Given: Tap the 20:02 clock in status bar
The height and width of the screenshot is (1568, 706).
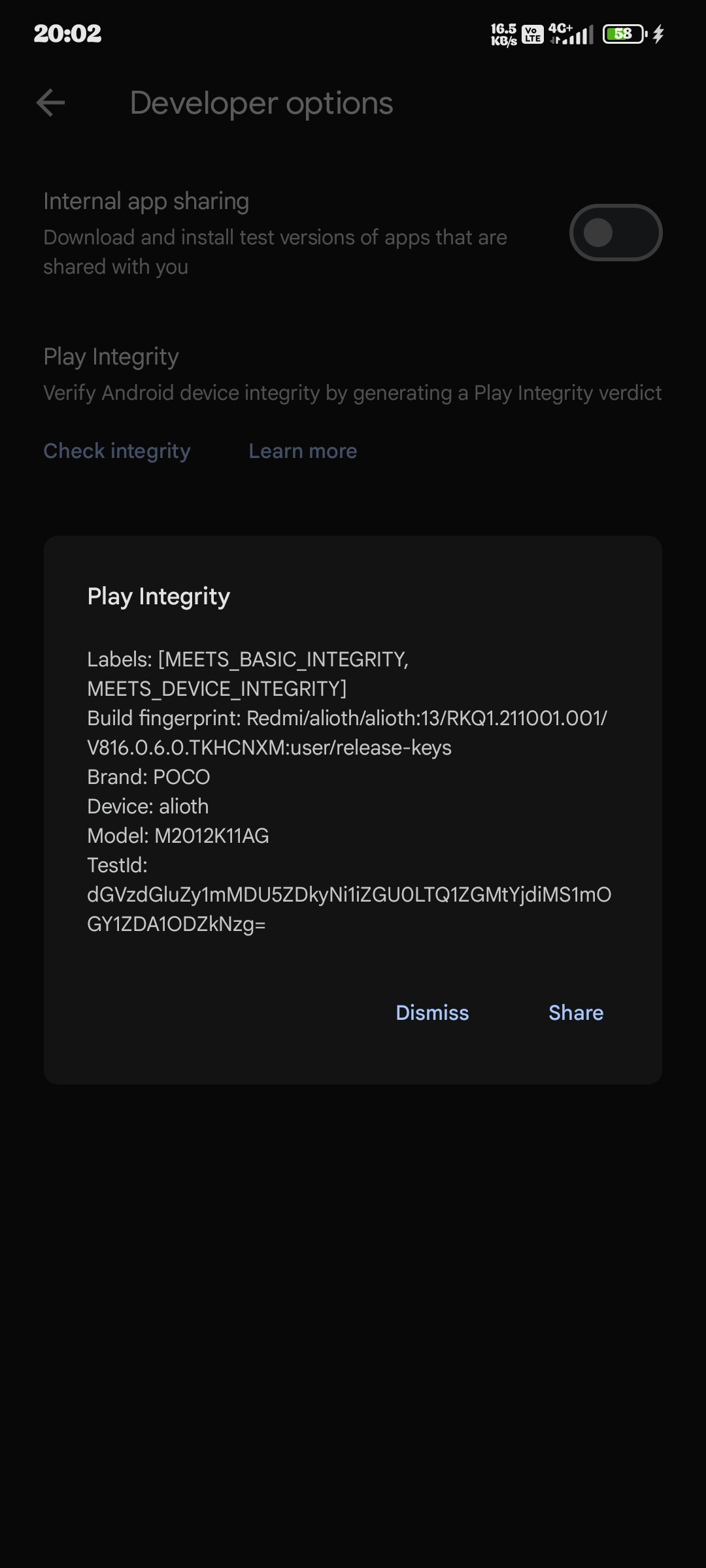Looking at the screenshot, I should point(67,33).
